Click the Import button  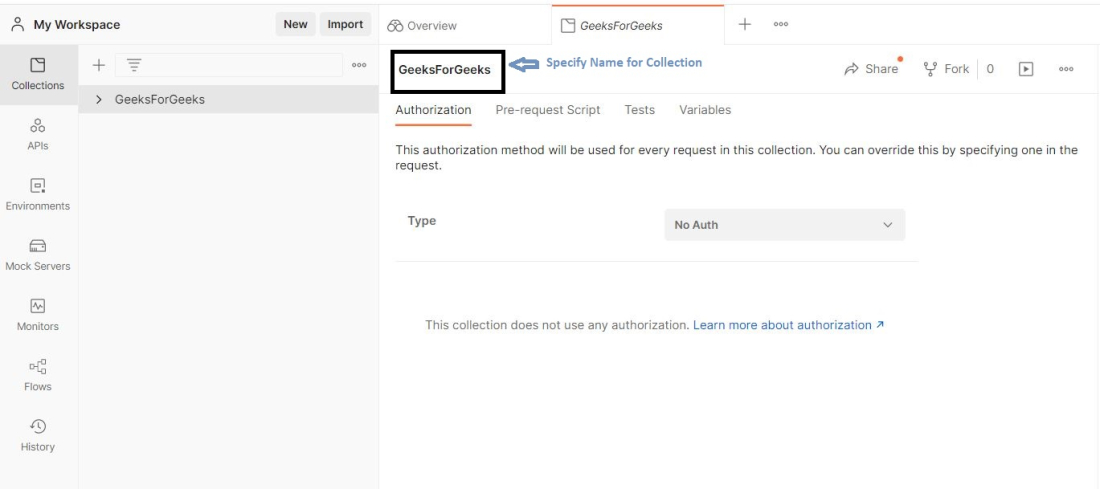pyautogui.click(x=345, y=25)
